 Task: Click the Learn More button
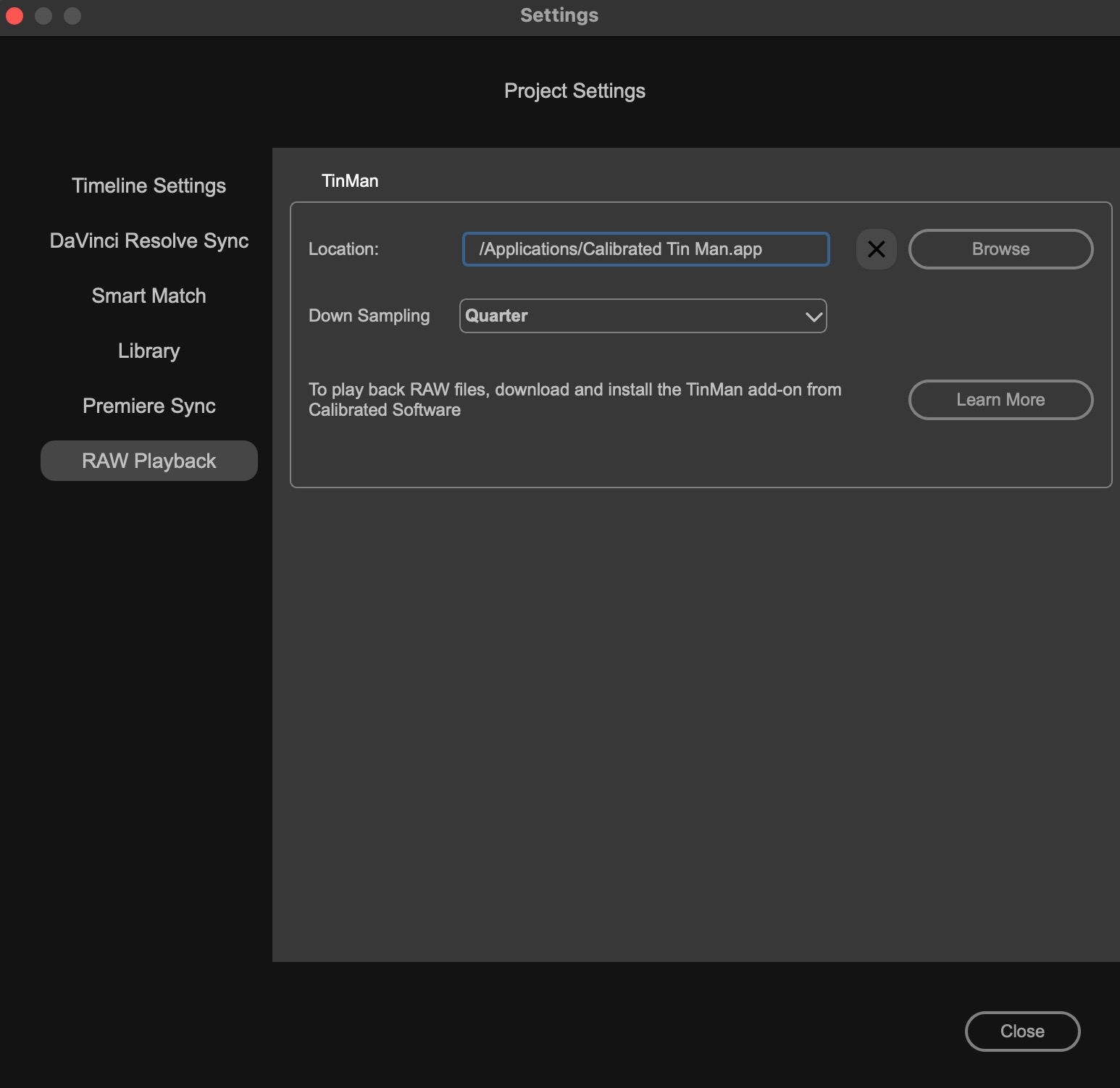pyautogui.click(x=1000, y=400)
